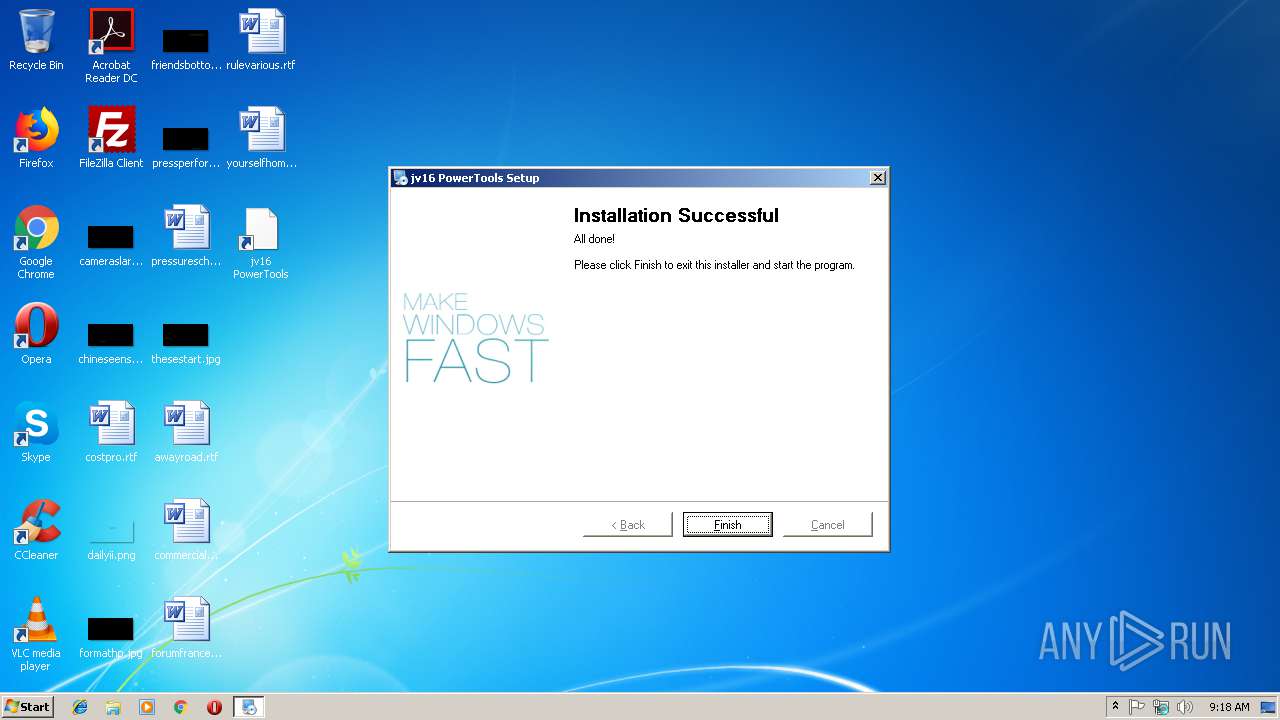This screenshot has height=720, width=1280.
Task: Select the Skype desktop icon
Action: pyautogui.click(x=36, y=432)
